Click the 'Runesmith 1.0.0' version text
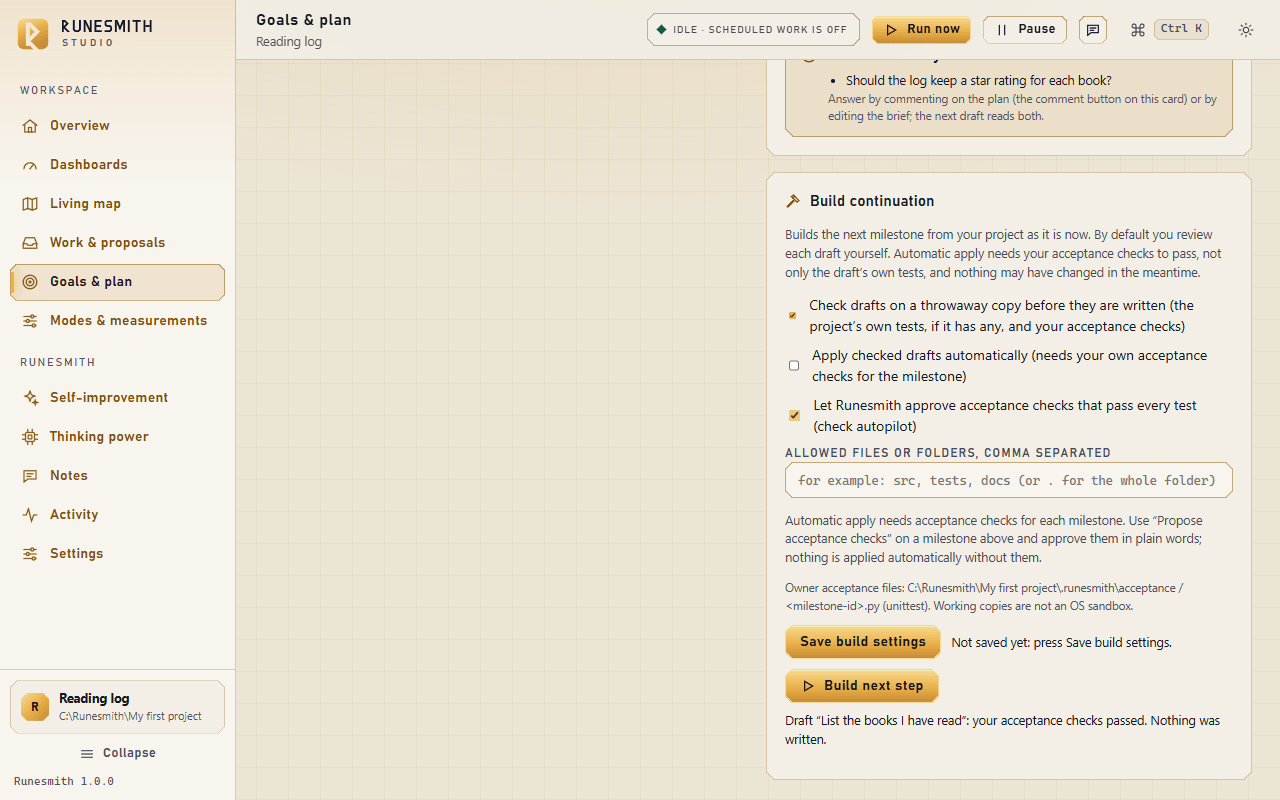The width and height of the screenshot is (1280, 800). click(64, 781)
